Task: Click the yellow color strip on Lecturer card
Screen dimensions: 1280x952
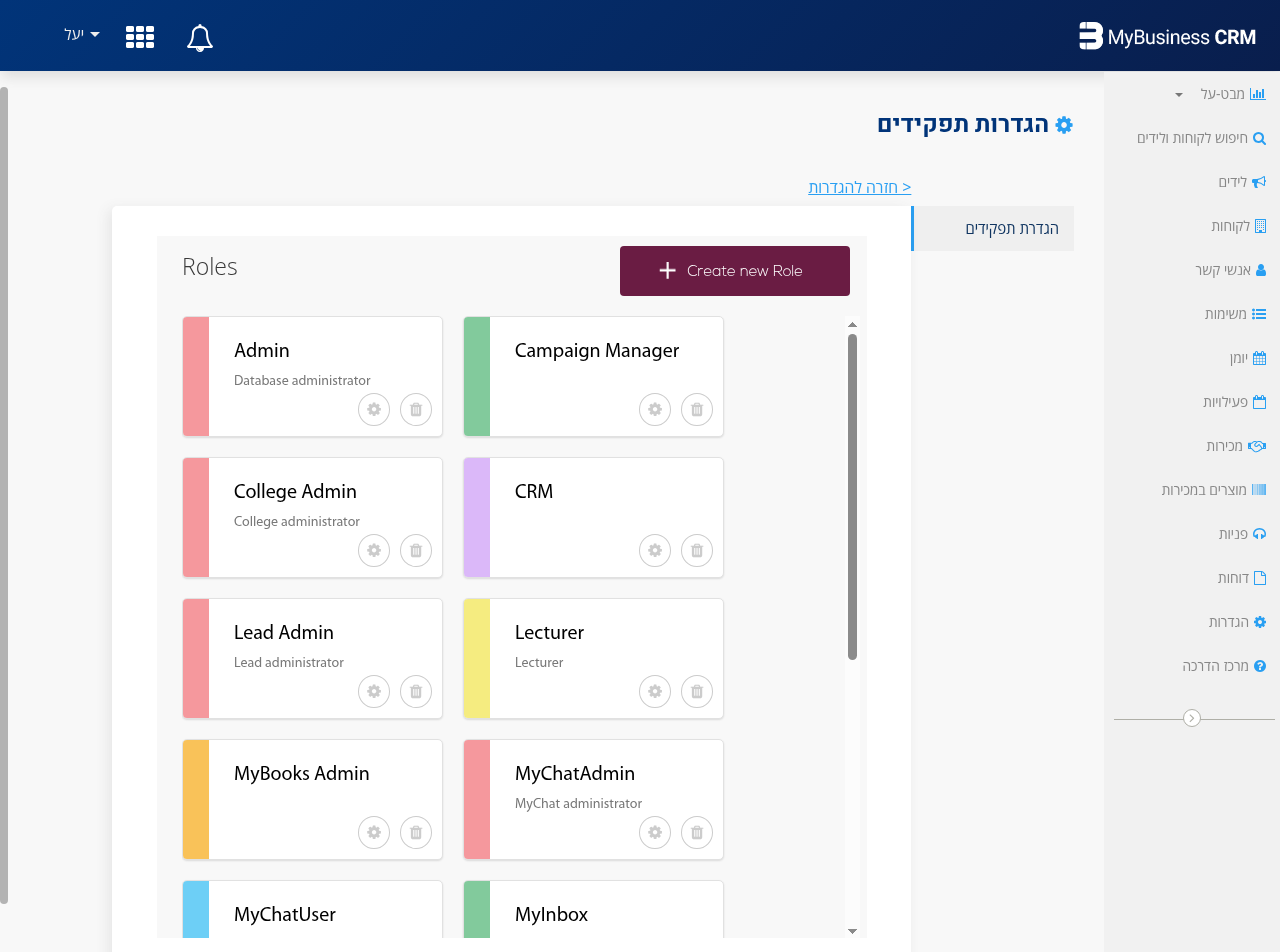Action: click(x=477, y=659)
